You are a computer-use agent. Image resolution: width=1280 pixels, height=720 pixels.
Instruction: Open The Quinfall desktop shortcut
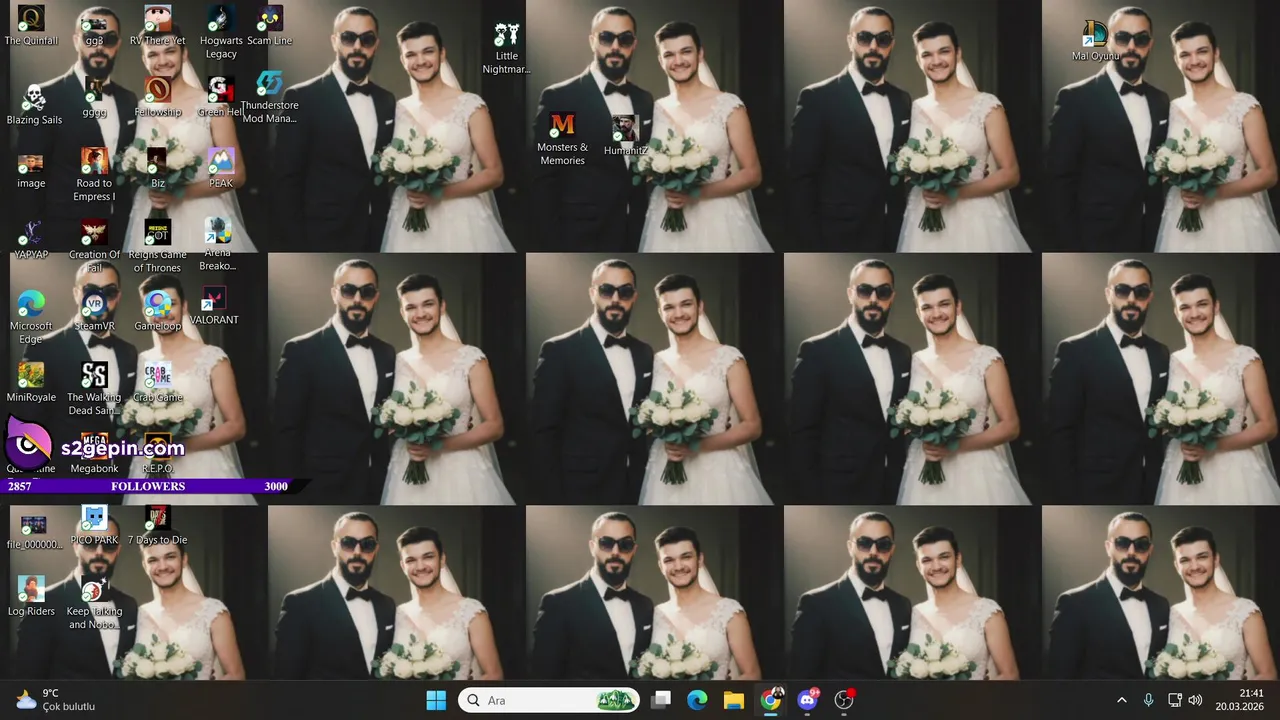(31, 26)
